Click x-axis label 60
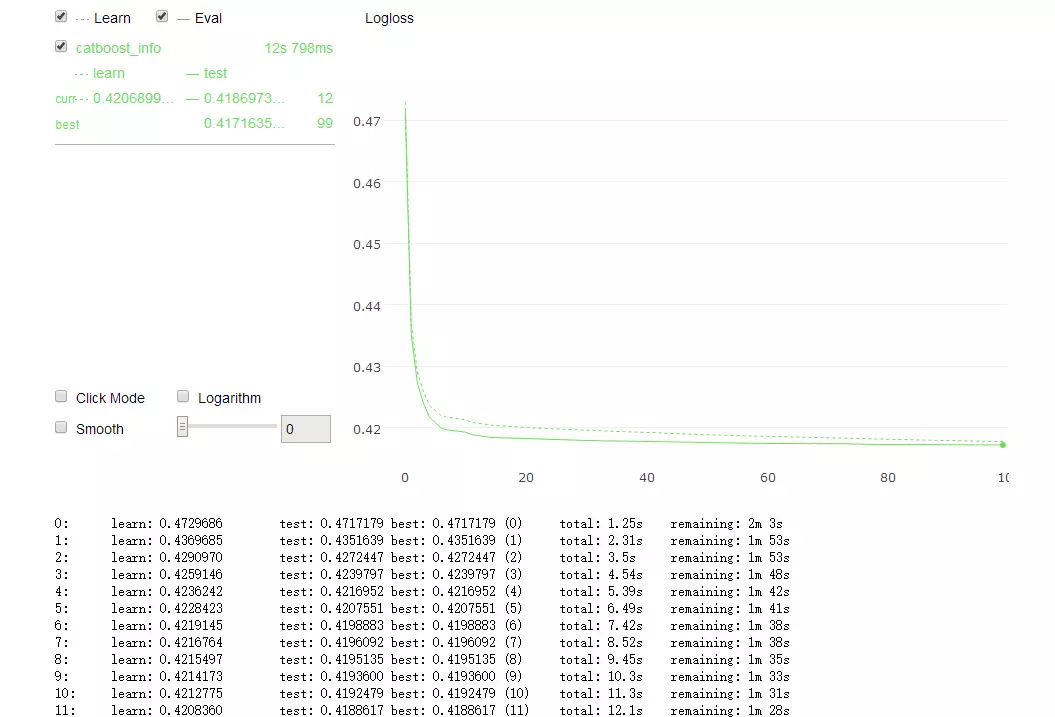The height and width of the screenshot is (717, 1055). click(x=768, y=478)
